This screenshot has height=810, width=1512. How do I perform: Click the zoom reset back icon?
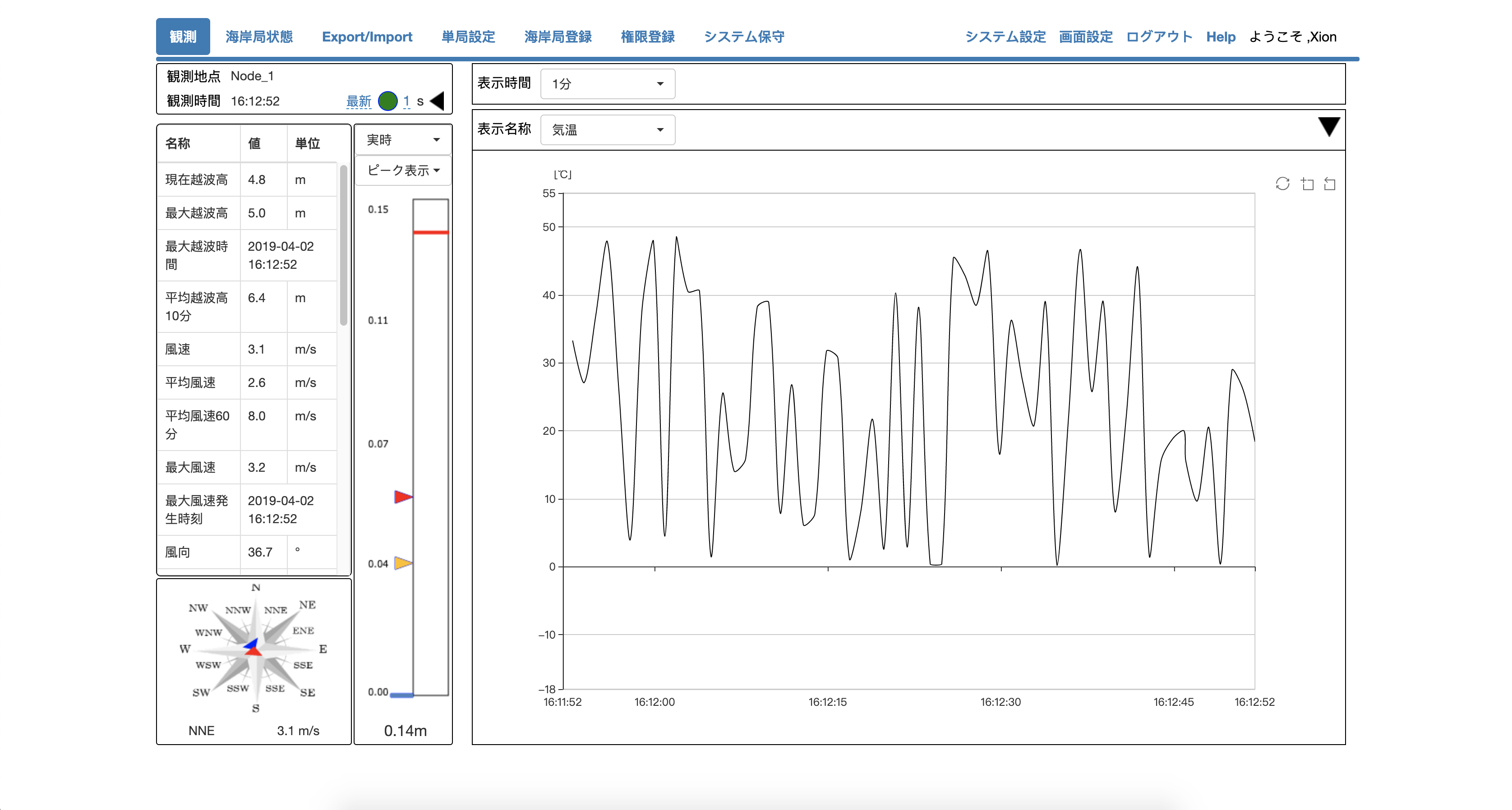pyautogui.click(x=1330, y=184)
